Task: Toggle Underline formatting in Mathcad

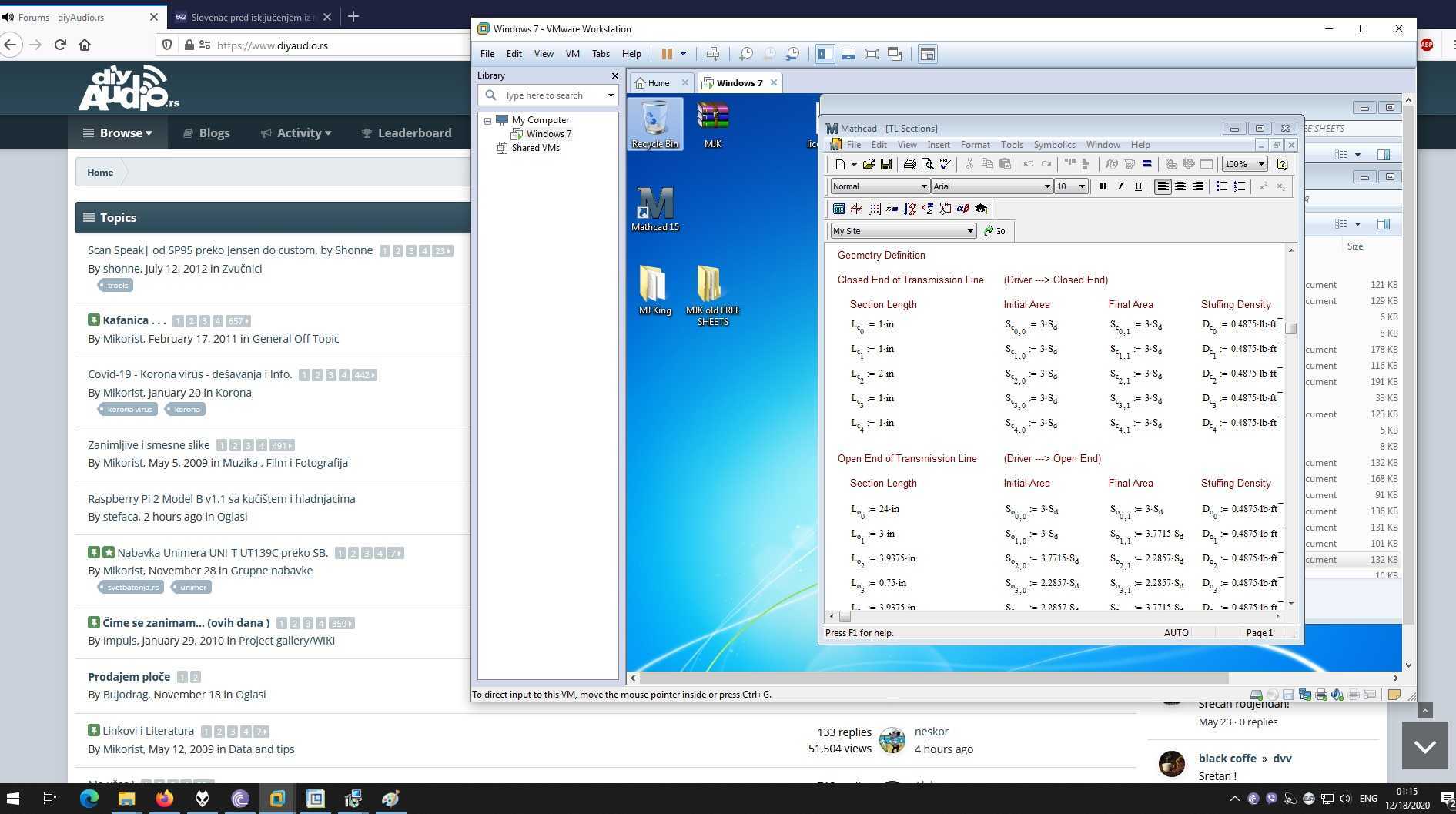Action: coord(1138,186)
